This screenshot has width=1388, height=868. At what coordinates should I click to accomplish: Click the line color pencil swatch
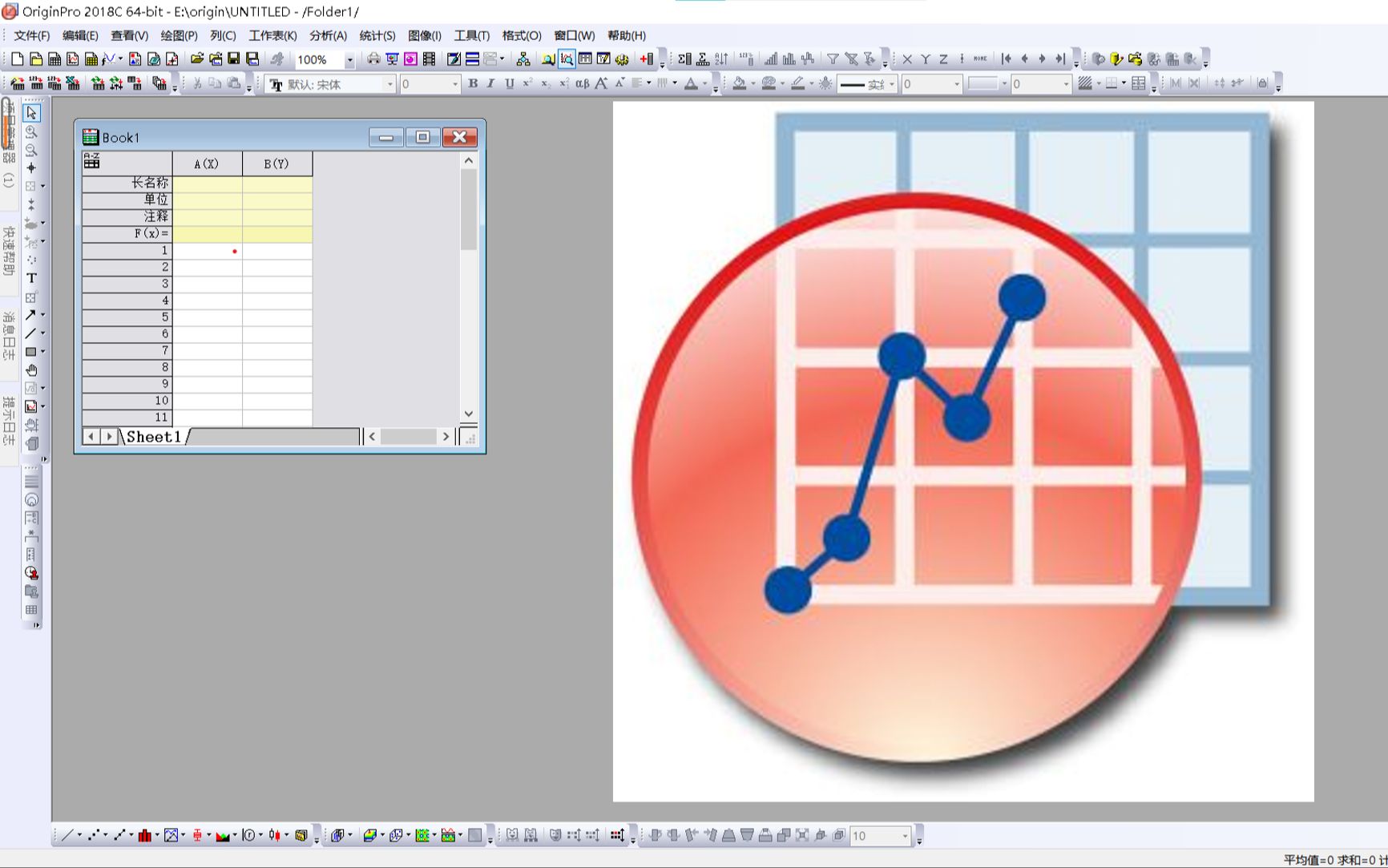coord(798,83)
